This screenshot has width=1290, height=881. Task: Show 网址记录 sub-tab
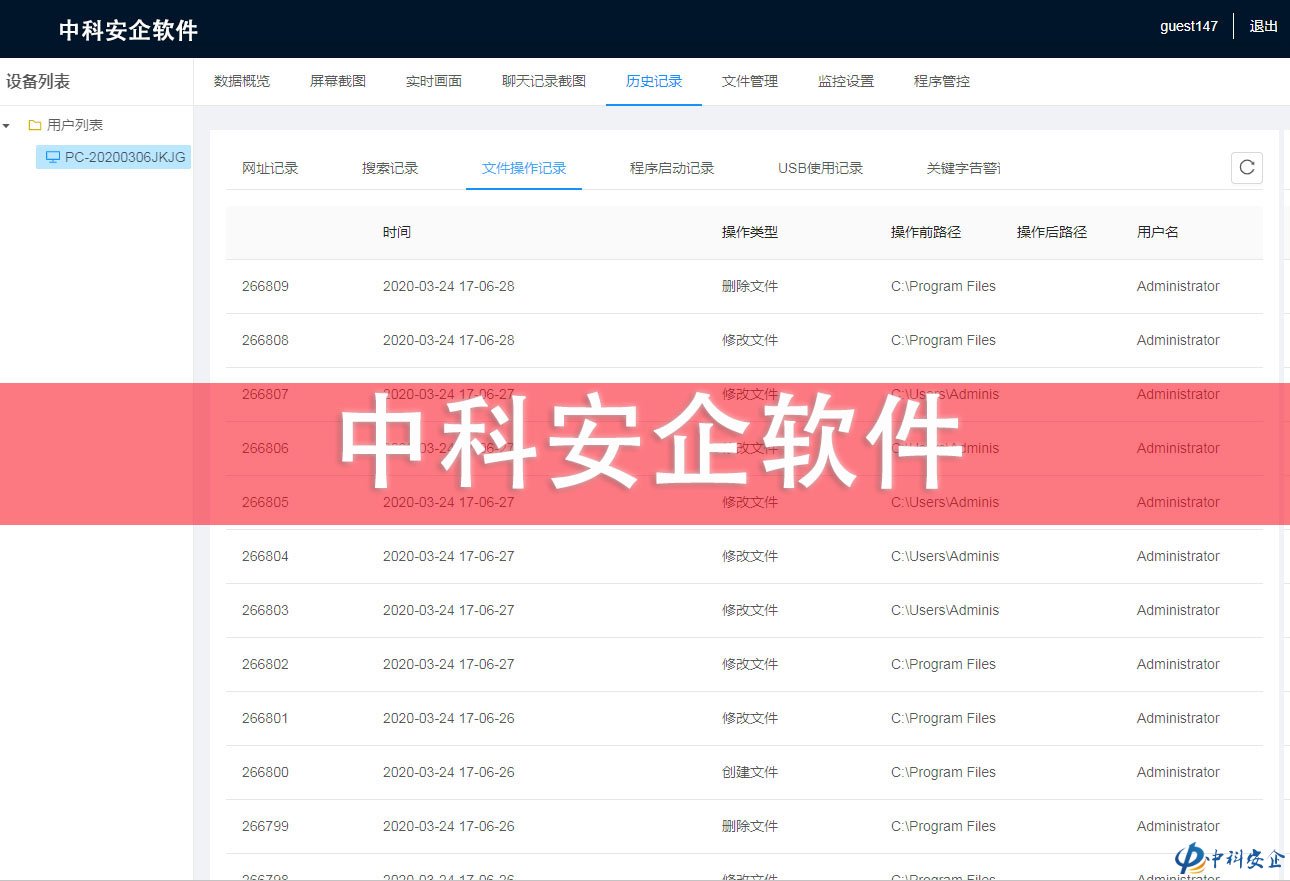[x=270, y=168]
